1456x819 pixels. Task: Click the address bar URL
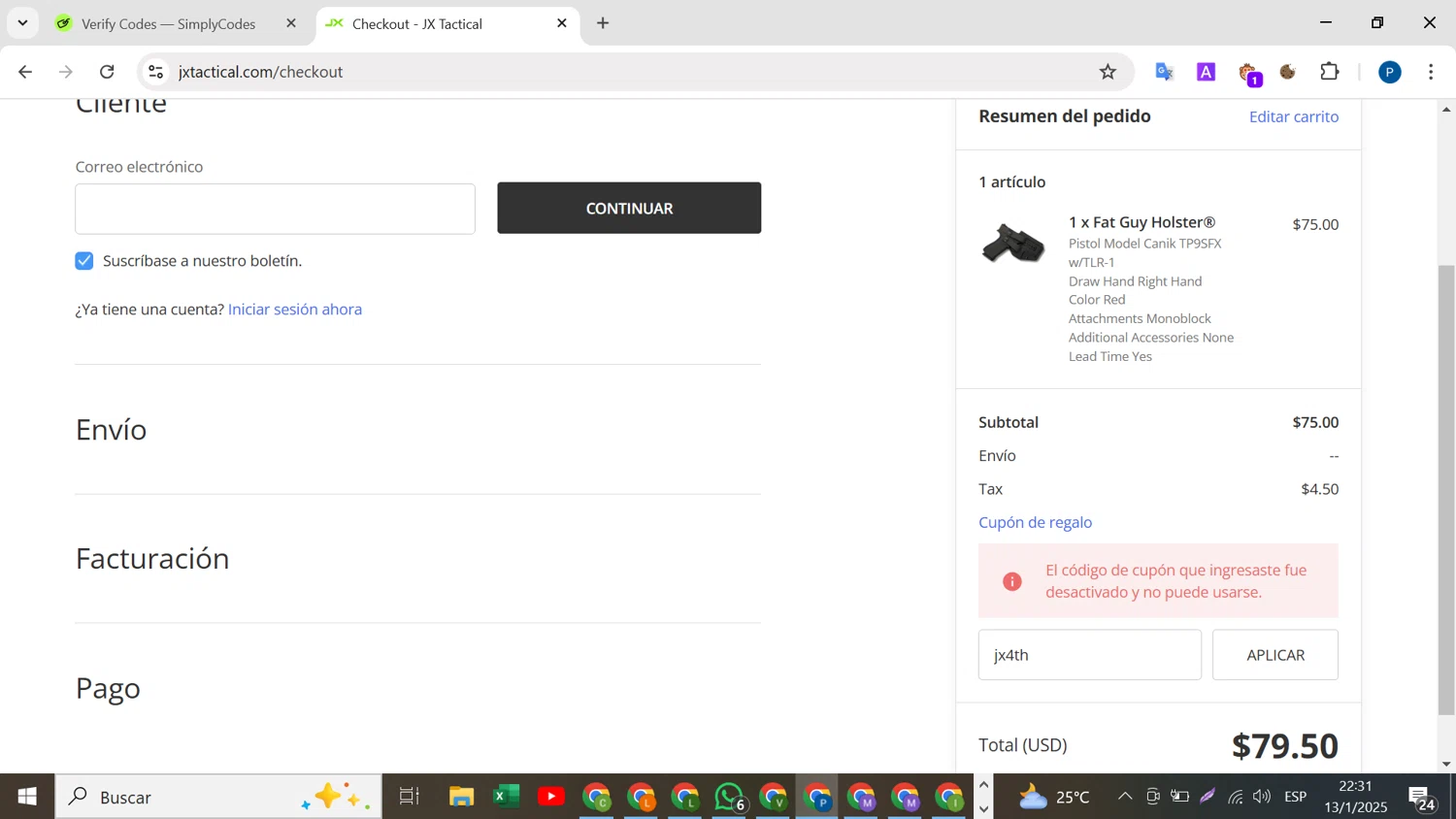coord(260,72)
